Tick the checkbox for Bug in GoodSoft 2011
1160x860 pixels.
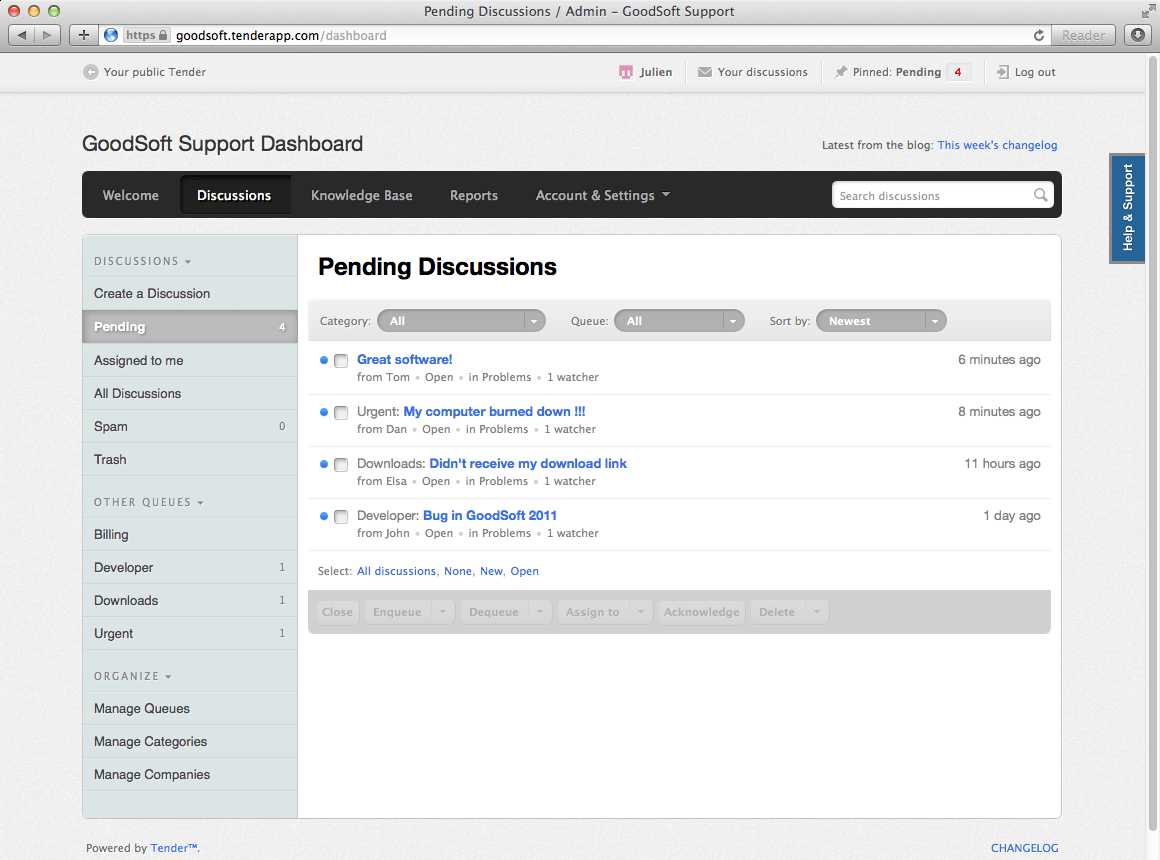[x=341, y=517]
